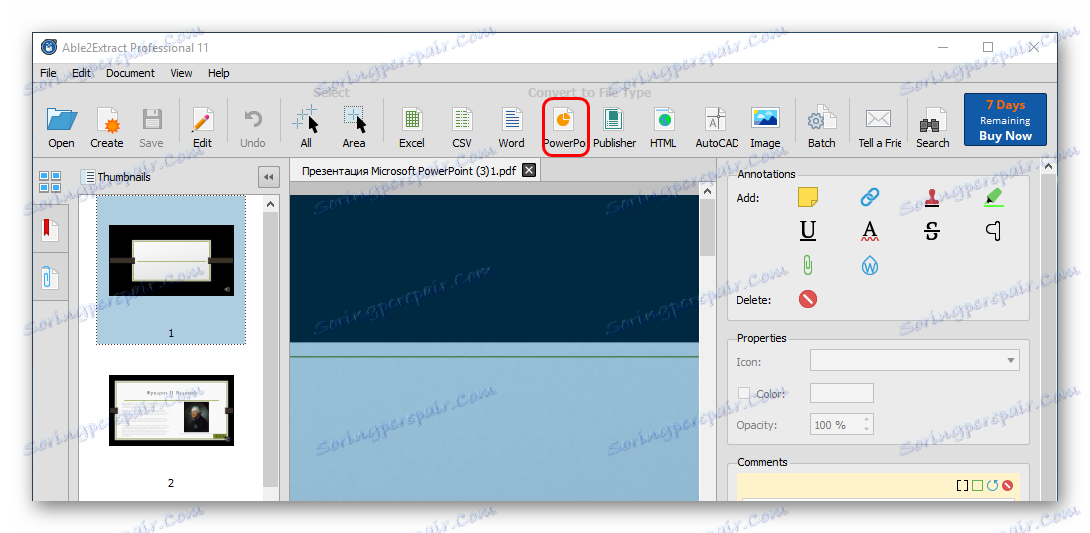Open the Edit menu
Viewport: 1090px width, 533px height.
pyautogui.click(x=81, y=73)
